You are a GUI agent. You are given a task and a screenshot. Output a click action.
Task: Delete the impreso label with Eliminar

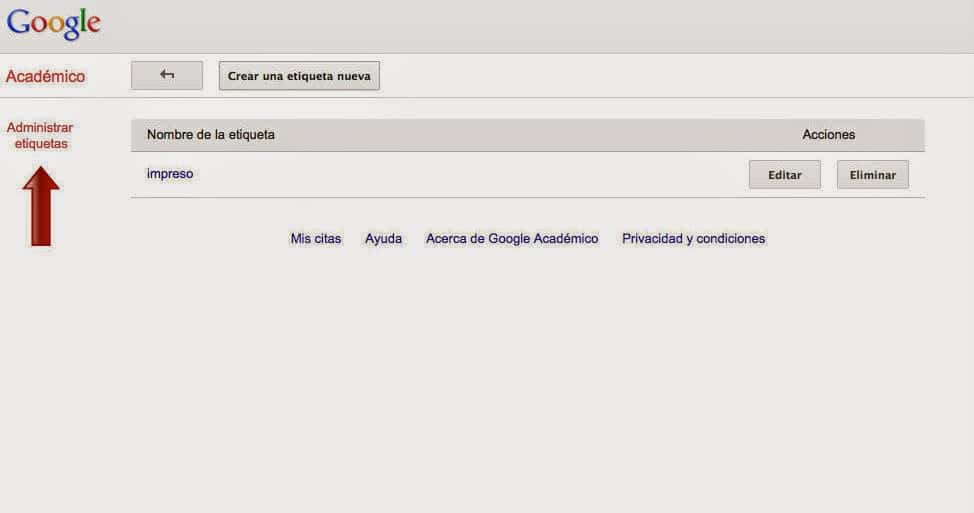pos(873,175)
